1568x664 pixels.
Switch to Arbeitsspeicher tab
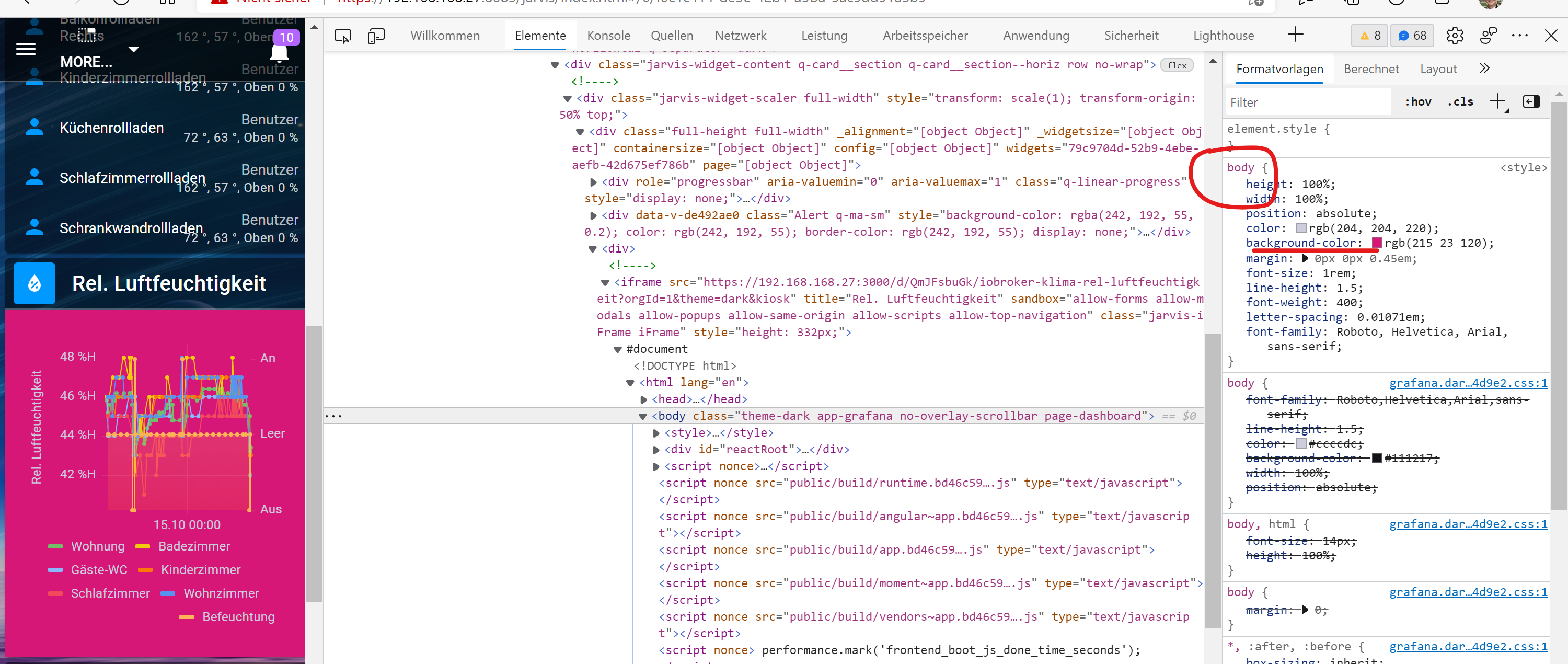[925, 36]
